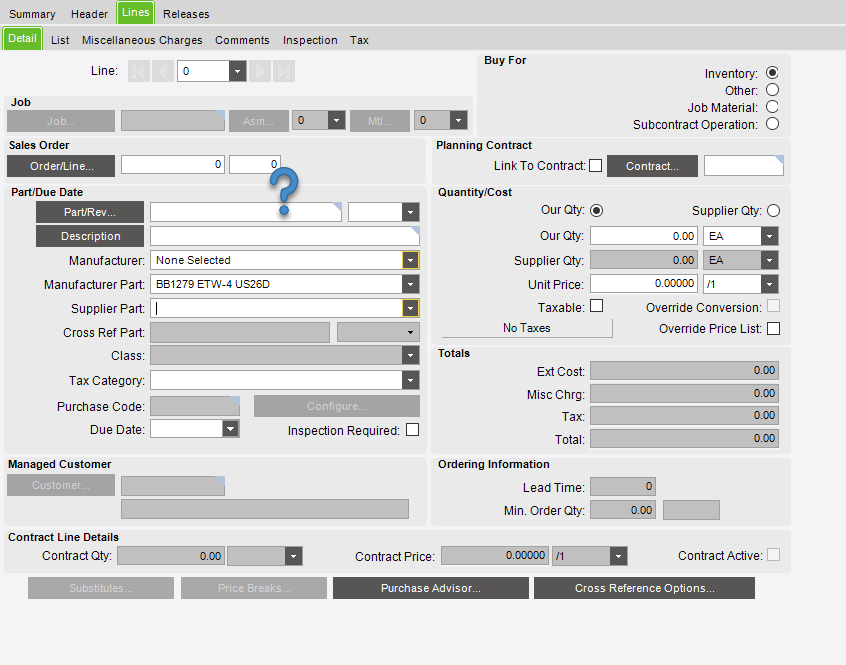Viewport: 846px width, 665px height.
Task: Select Other radio button under Buy For
Action: 772,90
